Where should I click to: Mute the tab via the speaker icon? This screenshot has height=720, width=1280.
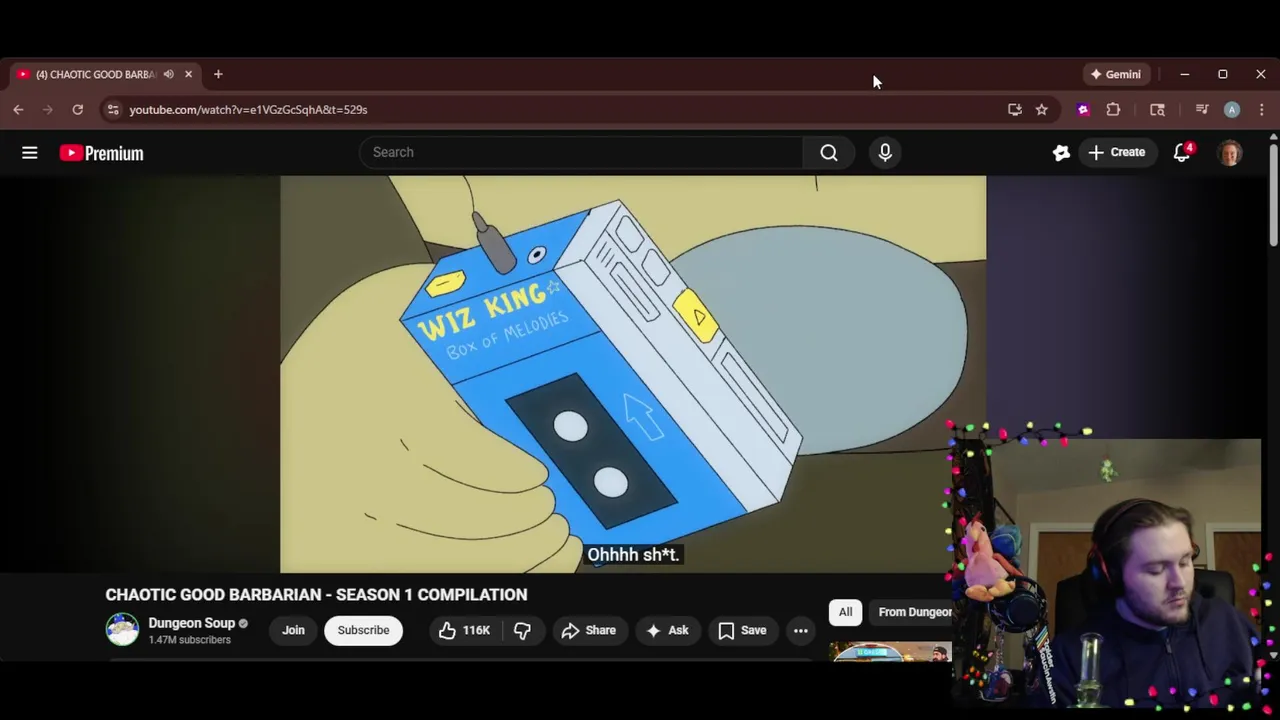pyautogui.click(x=168, y=74)
